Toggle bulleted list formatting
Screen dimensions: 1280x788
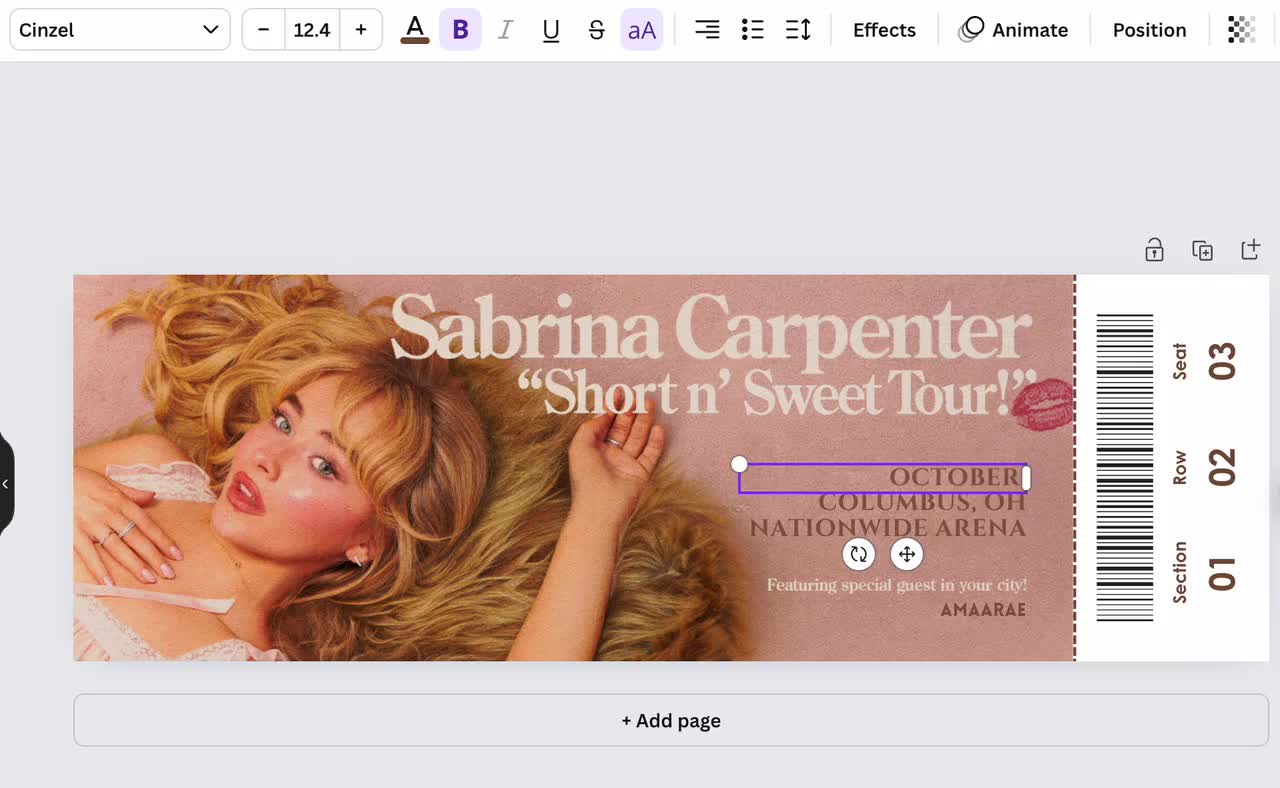(x=753, y=30)
